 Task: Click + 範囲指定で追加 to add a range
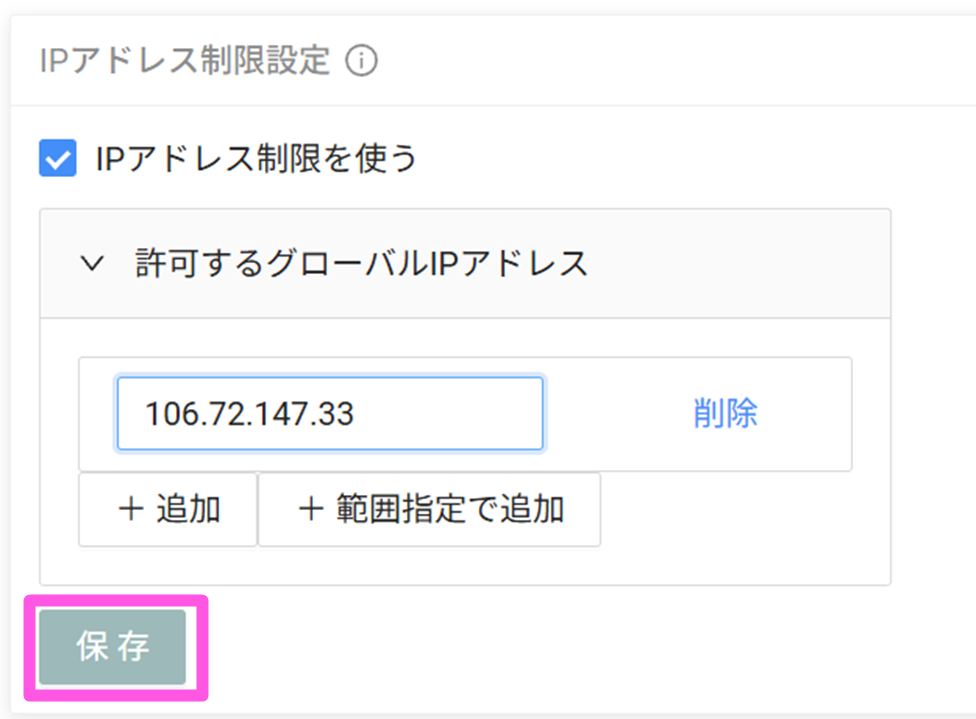click(x=429, y=510)
